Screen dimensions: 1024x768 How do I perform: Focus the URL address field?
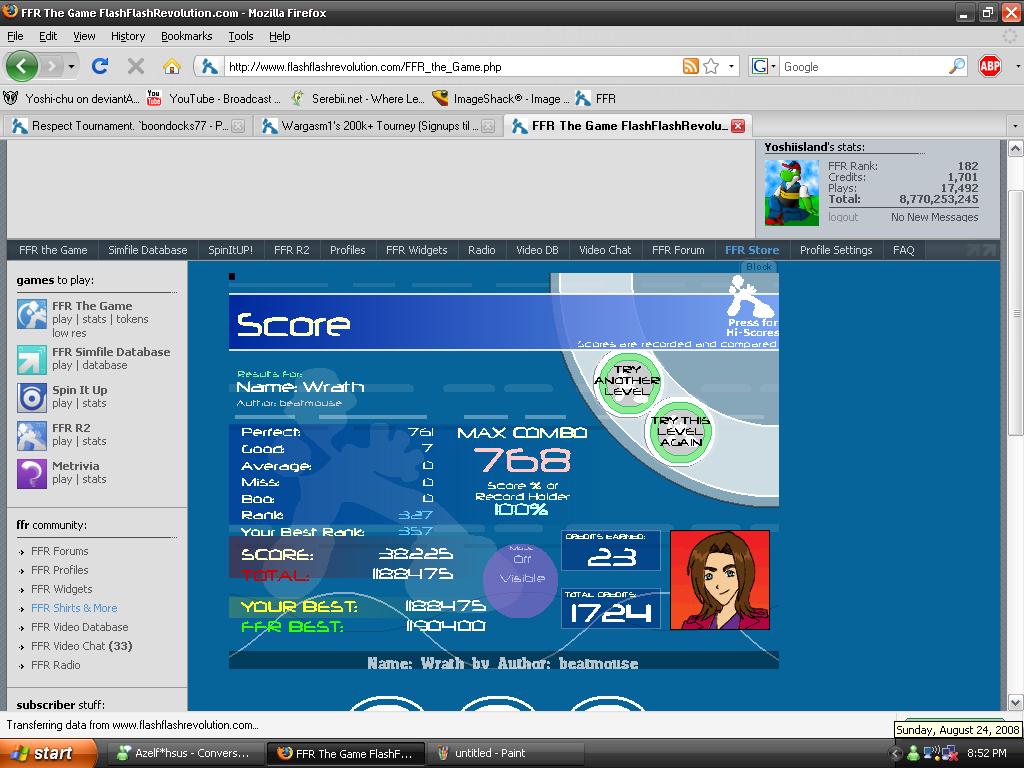(452, 66)
